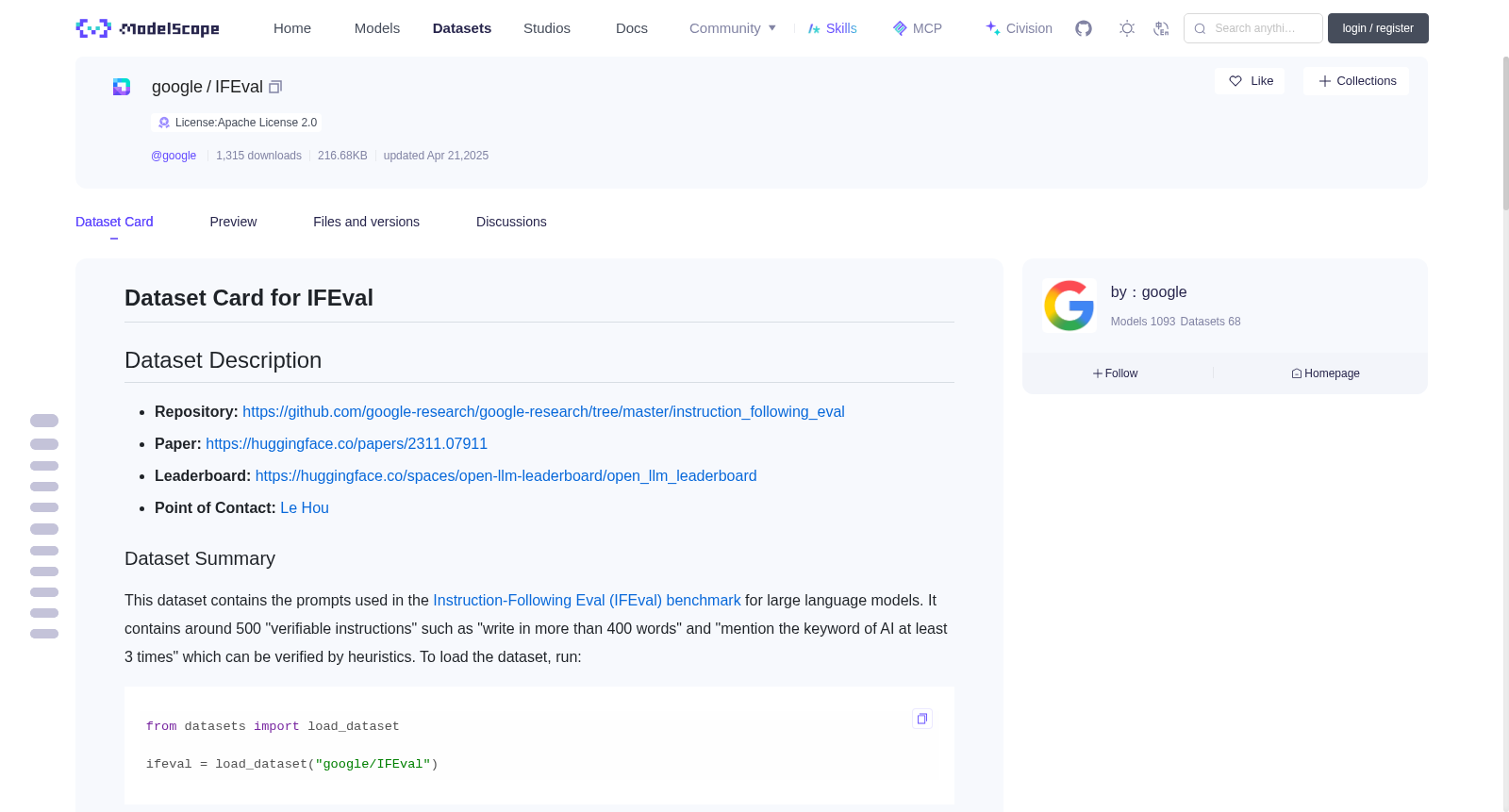1509x812 pixels.
Task: Click the Apache License 2.0 tag
Action: (237, 123)
